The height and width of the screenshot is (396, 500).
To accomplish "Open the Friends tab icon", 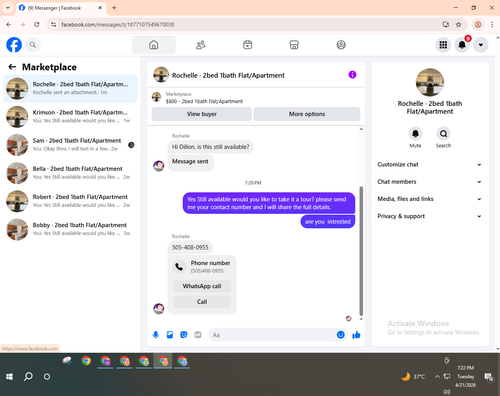I will (200, 45).
